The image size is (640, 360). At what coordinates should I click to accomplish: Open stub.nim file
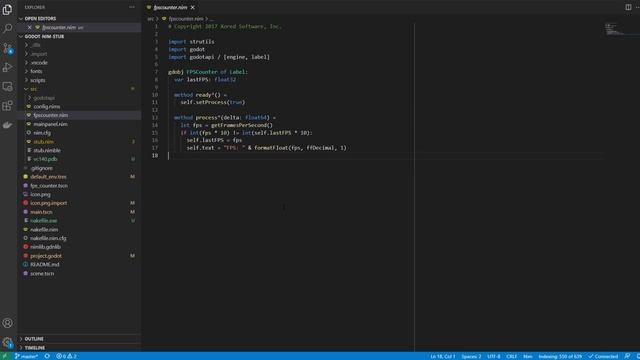tap(44, 142)
